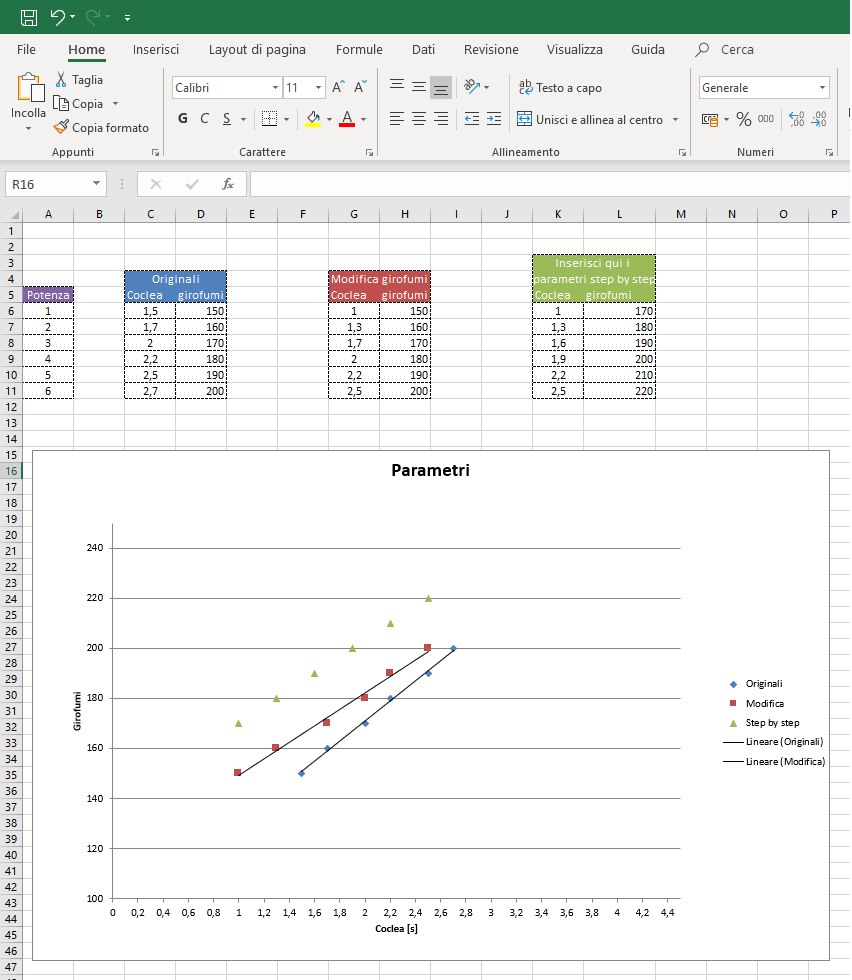Click the Parametri chart title
Viewport: 852px width, 980px height.
click(430, 471)
